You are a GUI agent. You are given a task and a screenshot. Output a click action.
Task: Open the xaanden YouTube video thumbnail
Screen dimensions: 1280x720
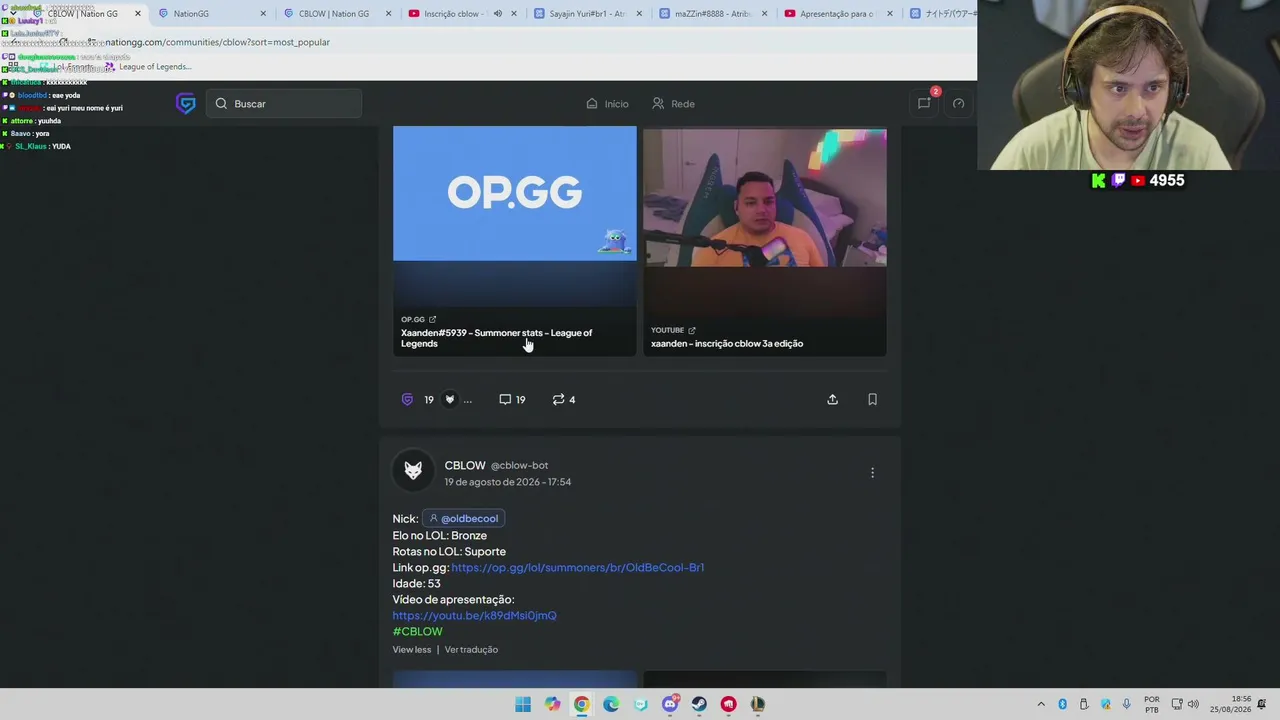[x=764, y=197]
